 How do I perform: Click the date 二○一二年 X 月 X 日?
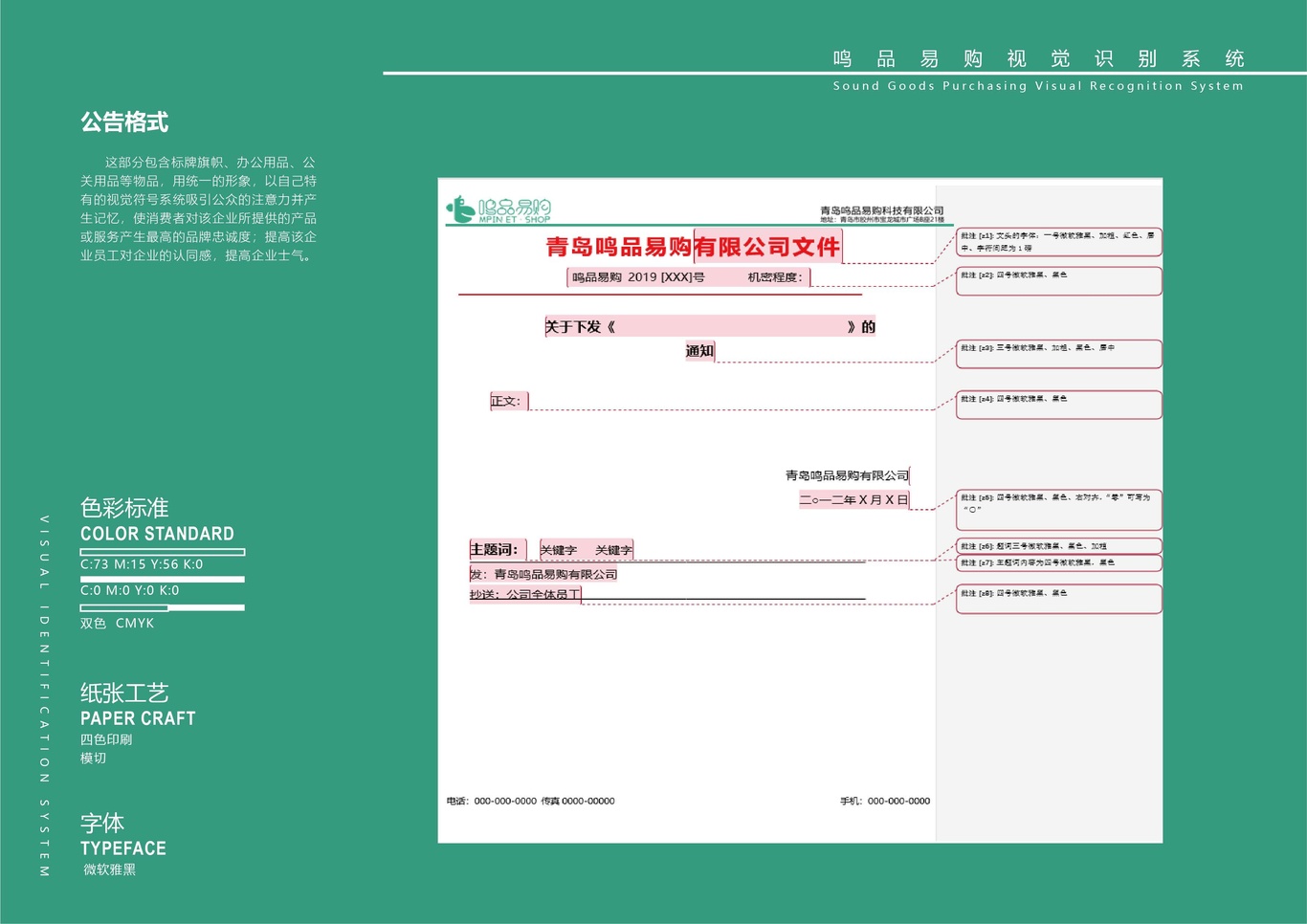(853, 500)
